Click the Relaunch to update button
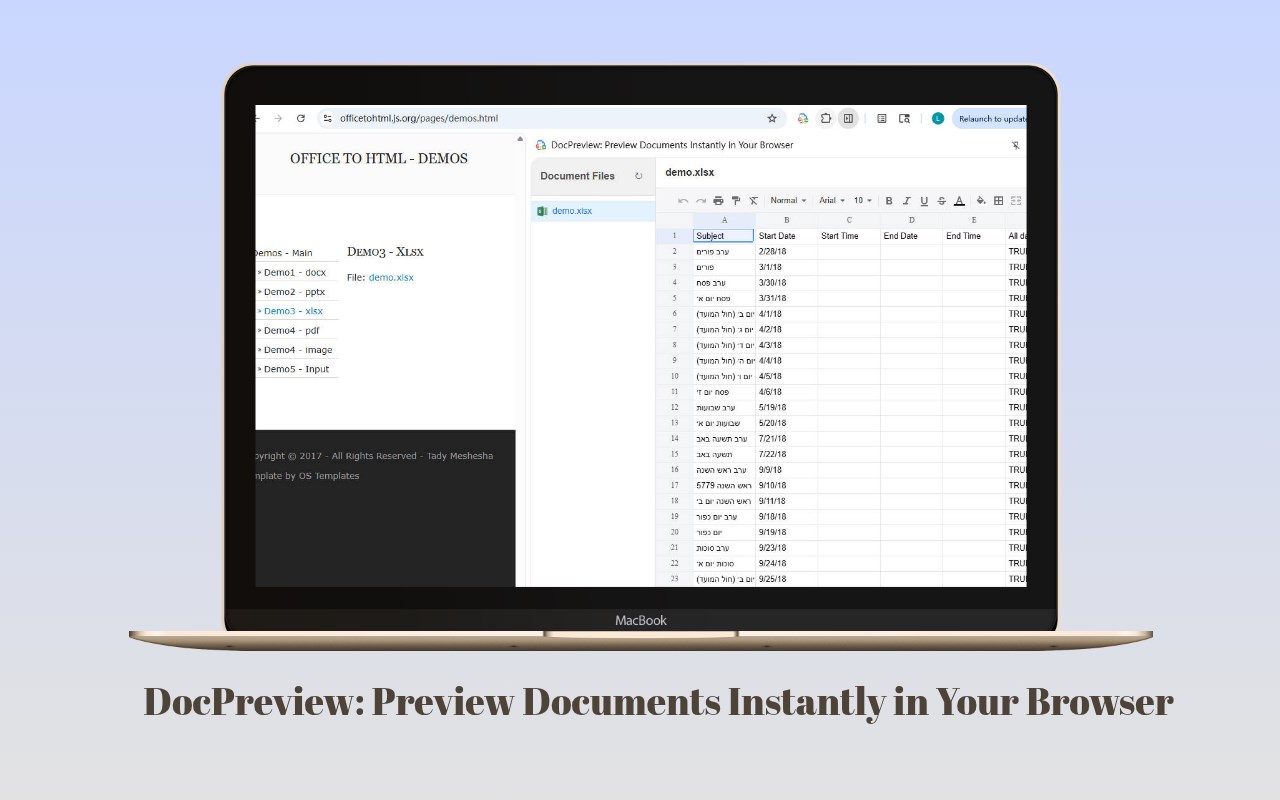The image size is (1280, 800). click(990, 118)
